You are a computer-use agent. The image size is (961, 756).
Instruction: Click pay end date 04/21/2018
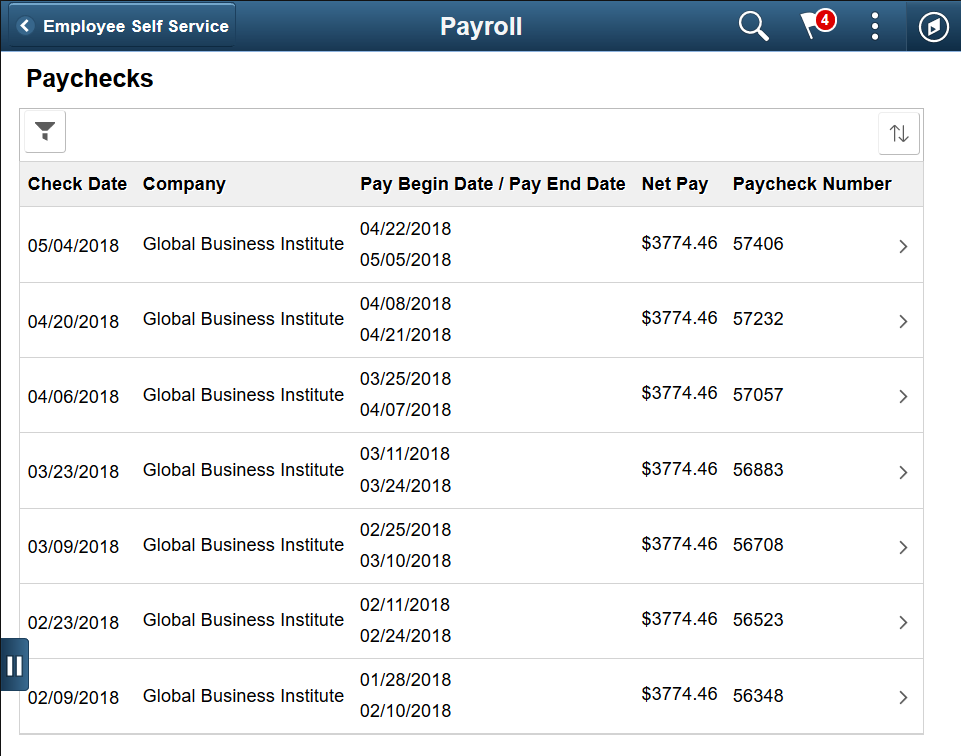(x=406, y=335)
